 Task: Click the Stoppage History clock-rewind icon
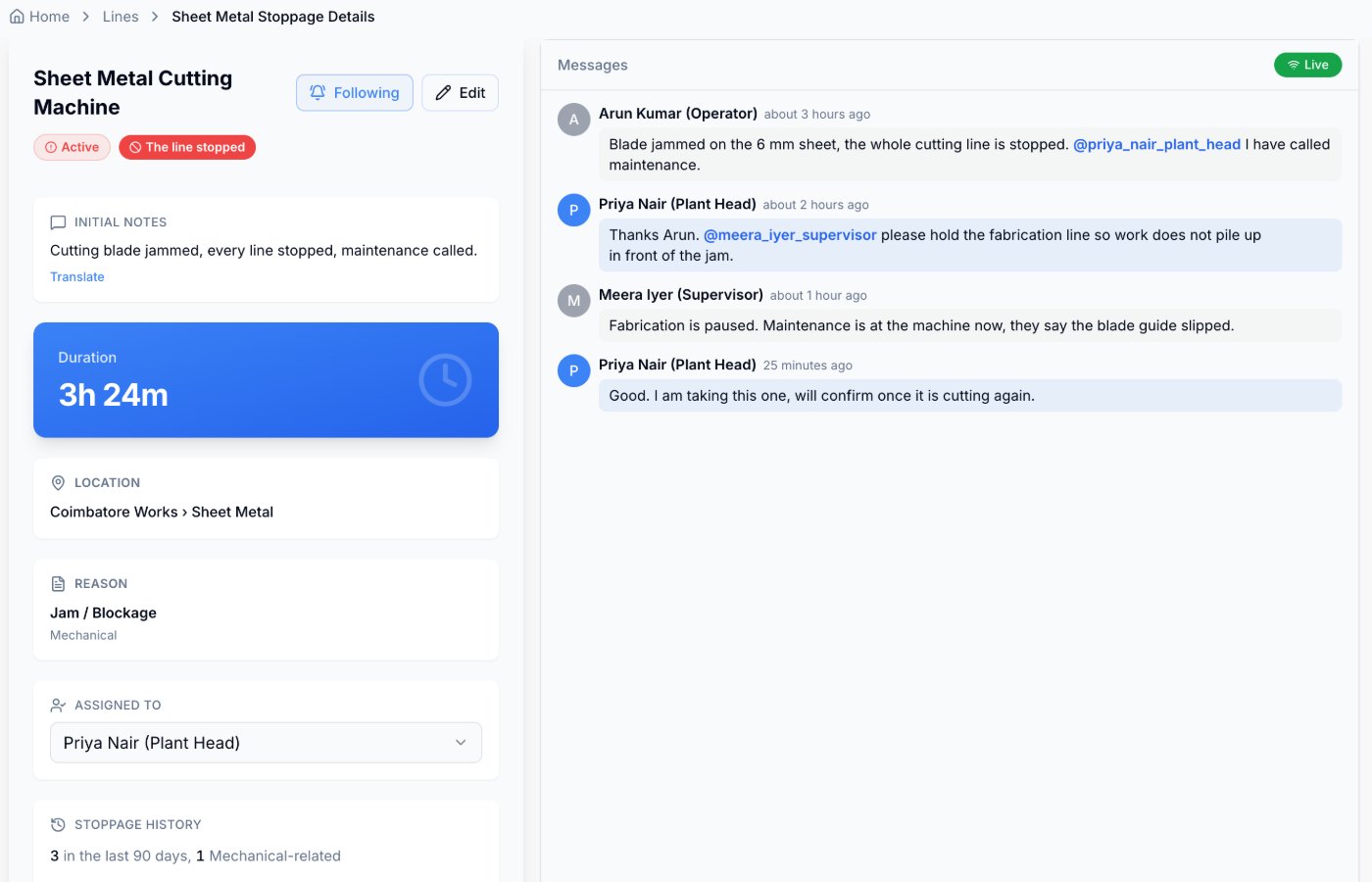coord(58,824)
